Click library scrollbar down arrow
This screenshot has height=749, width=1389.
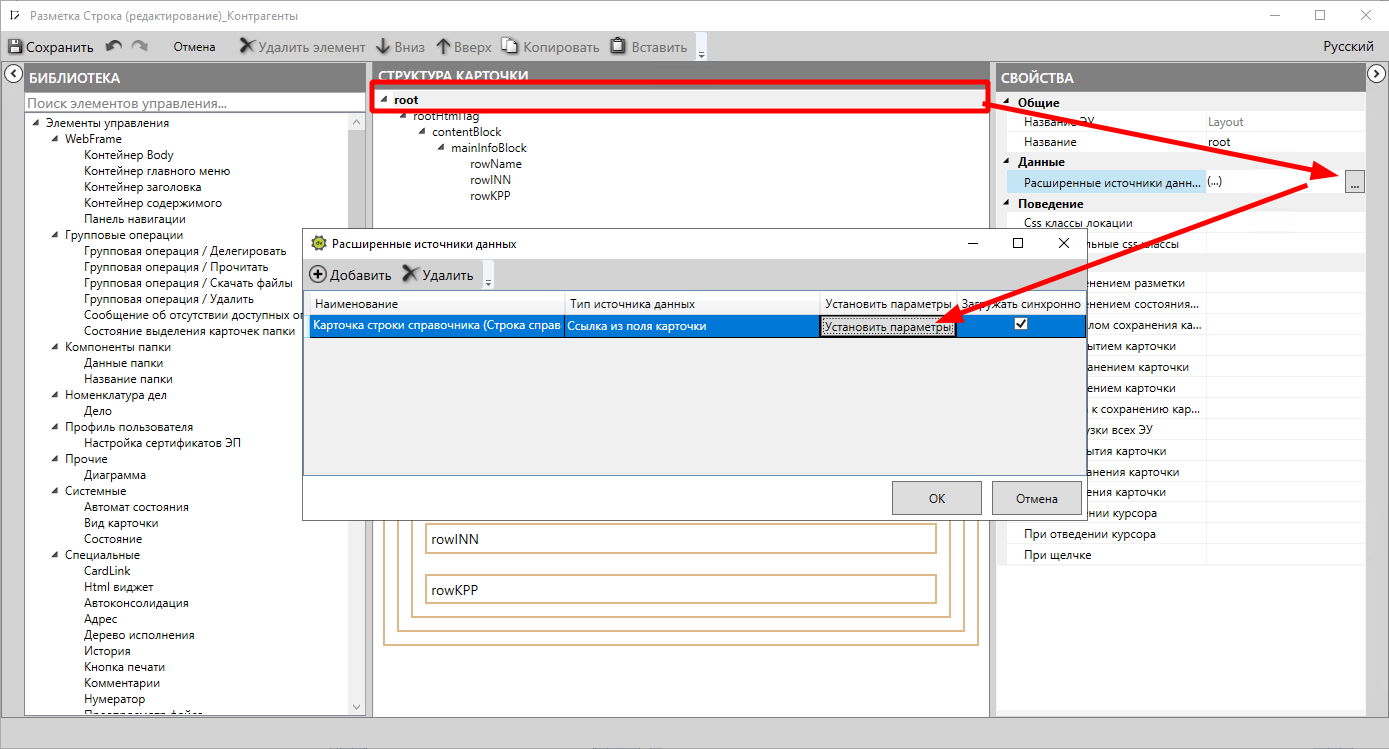358,707
